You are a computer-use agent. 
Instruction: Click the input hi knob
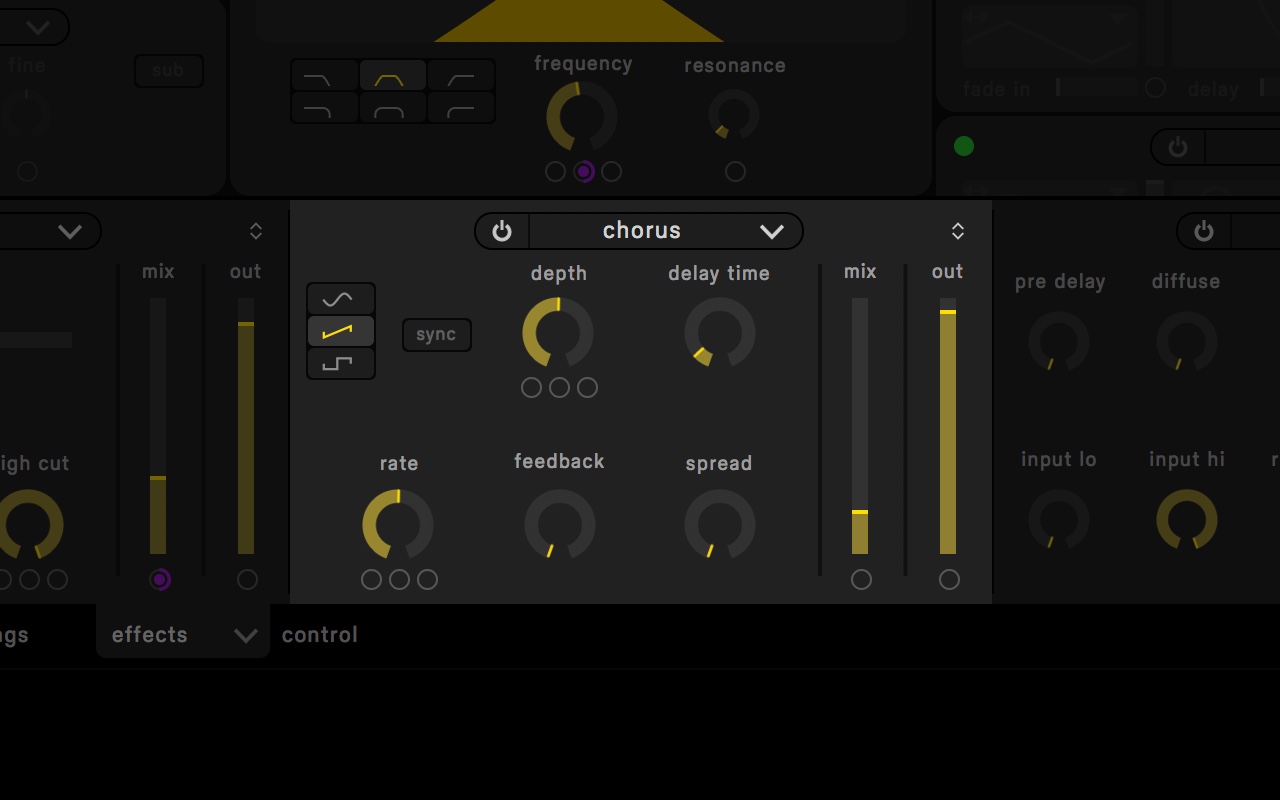1187,519
